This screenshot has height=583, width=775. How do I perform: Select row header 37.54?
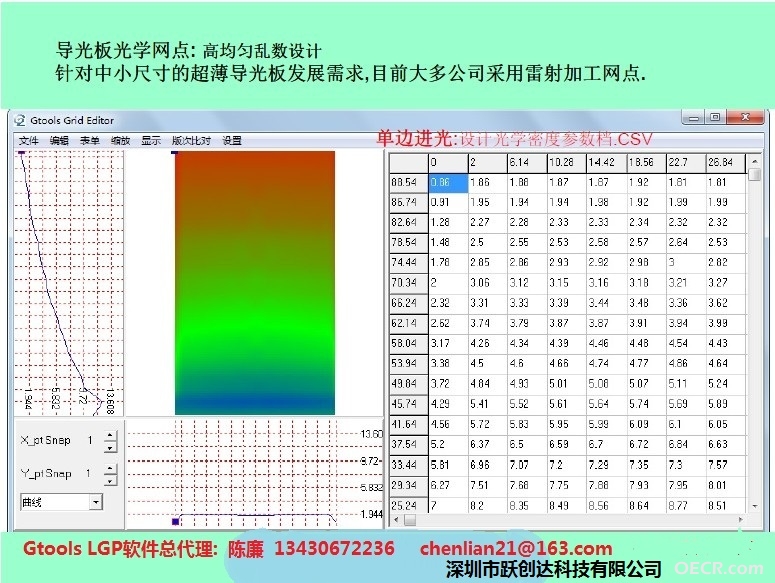coord(408,445)
